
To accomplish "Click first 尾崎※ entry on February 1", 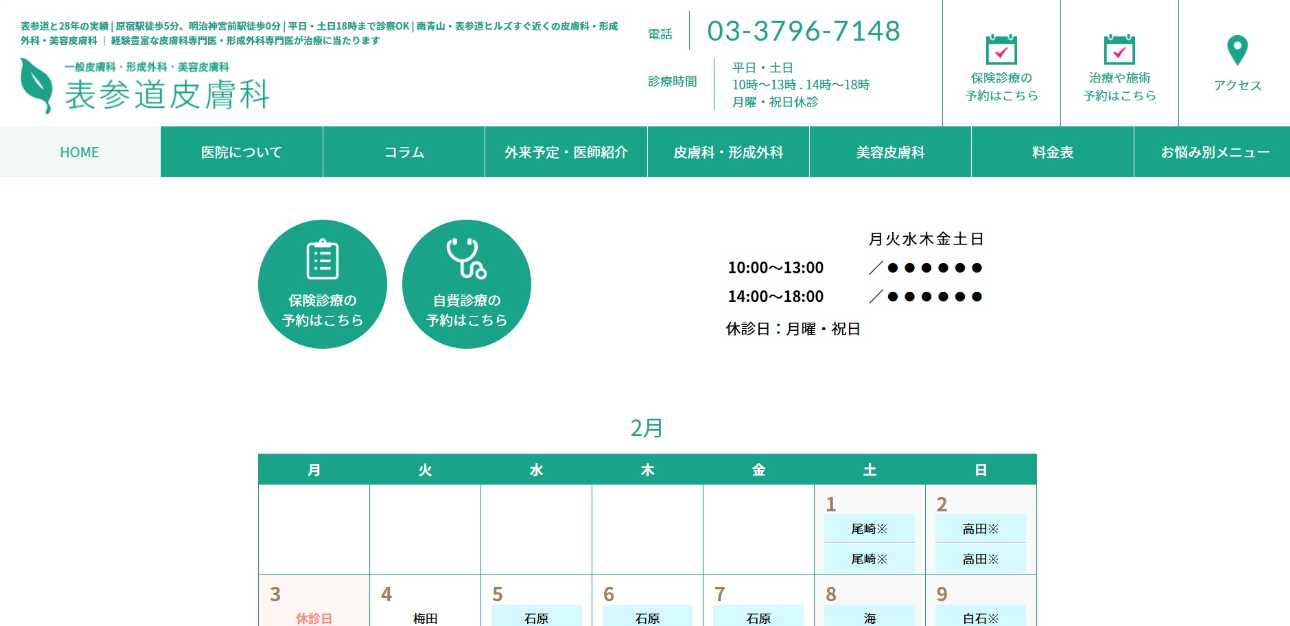I will coord(870,528).
